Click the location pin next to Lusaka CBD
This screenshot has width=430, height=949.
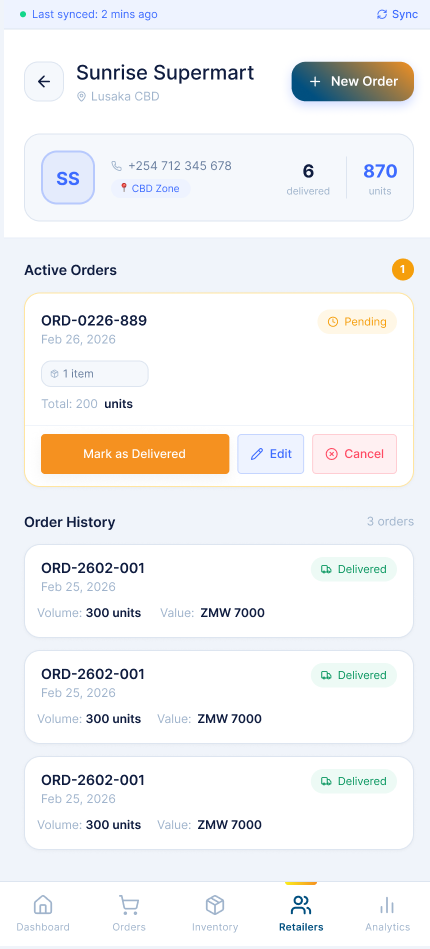click(81, 97)
